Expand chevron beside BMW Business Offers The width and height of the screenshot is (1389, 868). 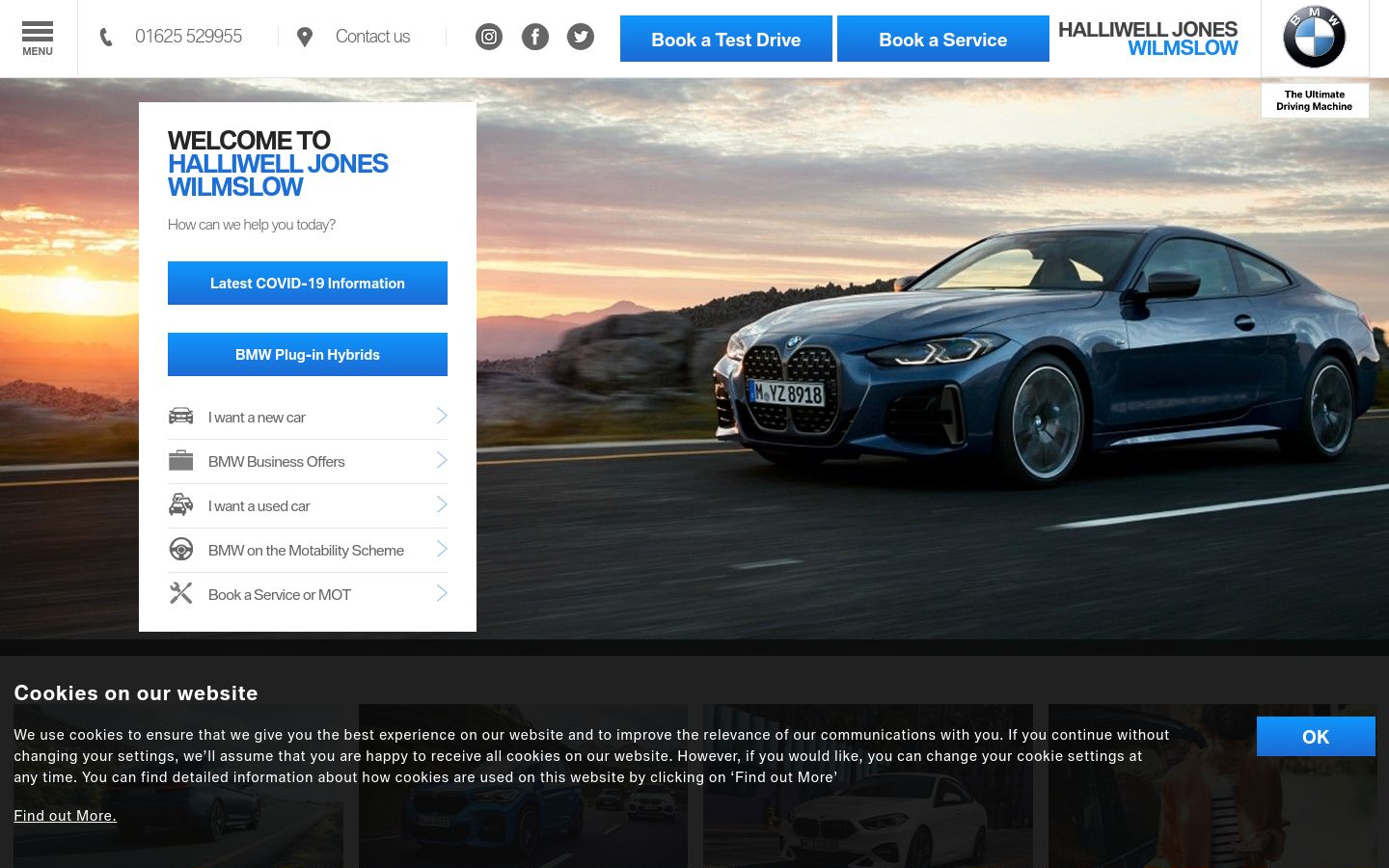coord(442,460)
